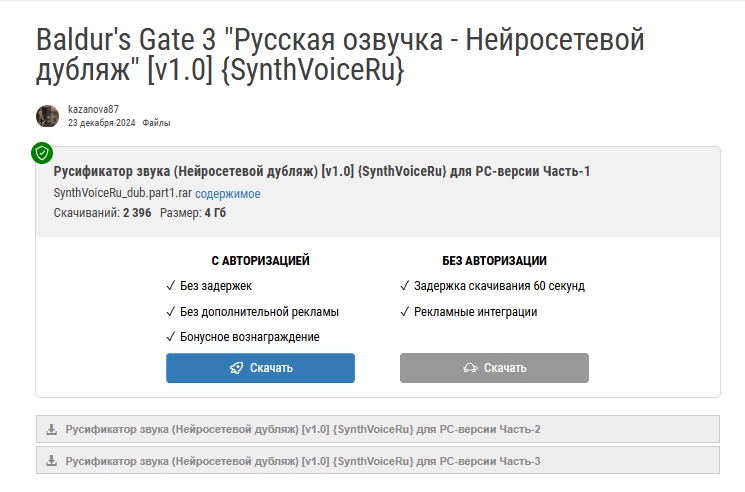Expand the Часть-2 file row title
This screenshot has height=492, width=745.
click(x=303, y=430)
